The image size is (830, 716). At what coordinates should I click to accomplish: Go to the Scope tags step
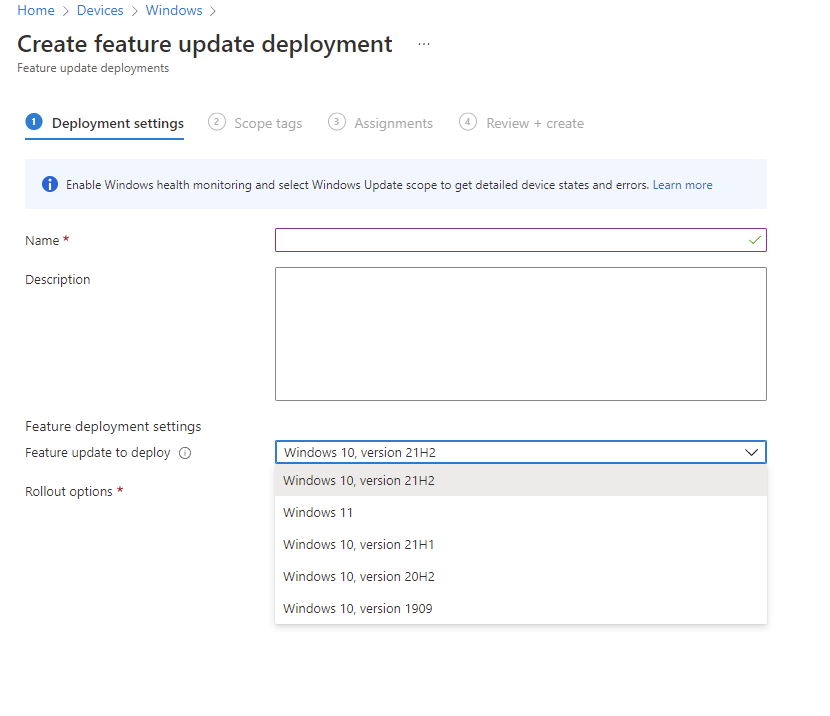coord(255,123)
